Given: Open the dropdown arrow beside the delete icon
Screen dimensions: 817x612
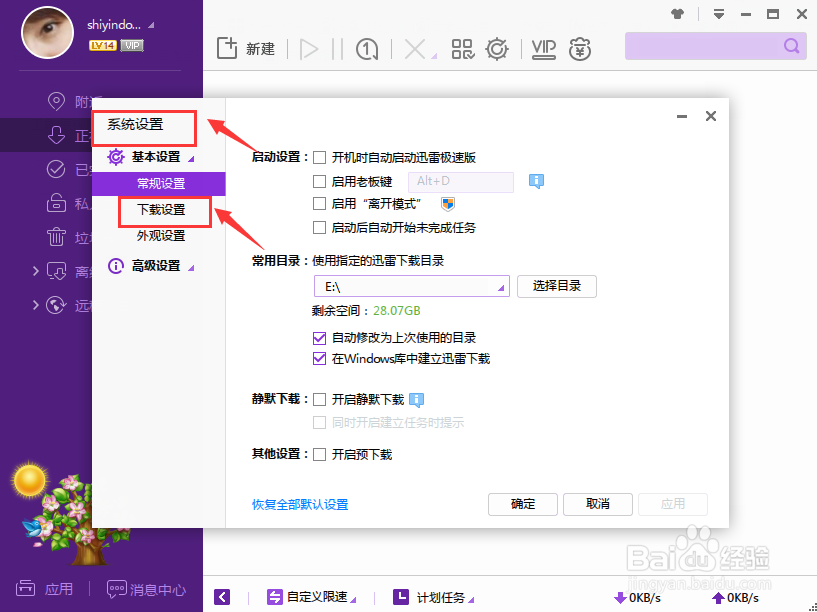Looking at the screenshot, I should (x=434, y=56).
